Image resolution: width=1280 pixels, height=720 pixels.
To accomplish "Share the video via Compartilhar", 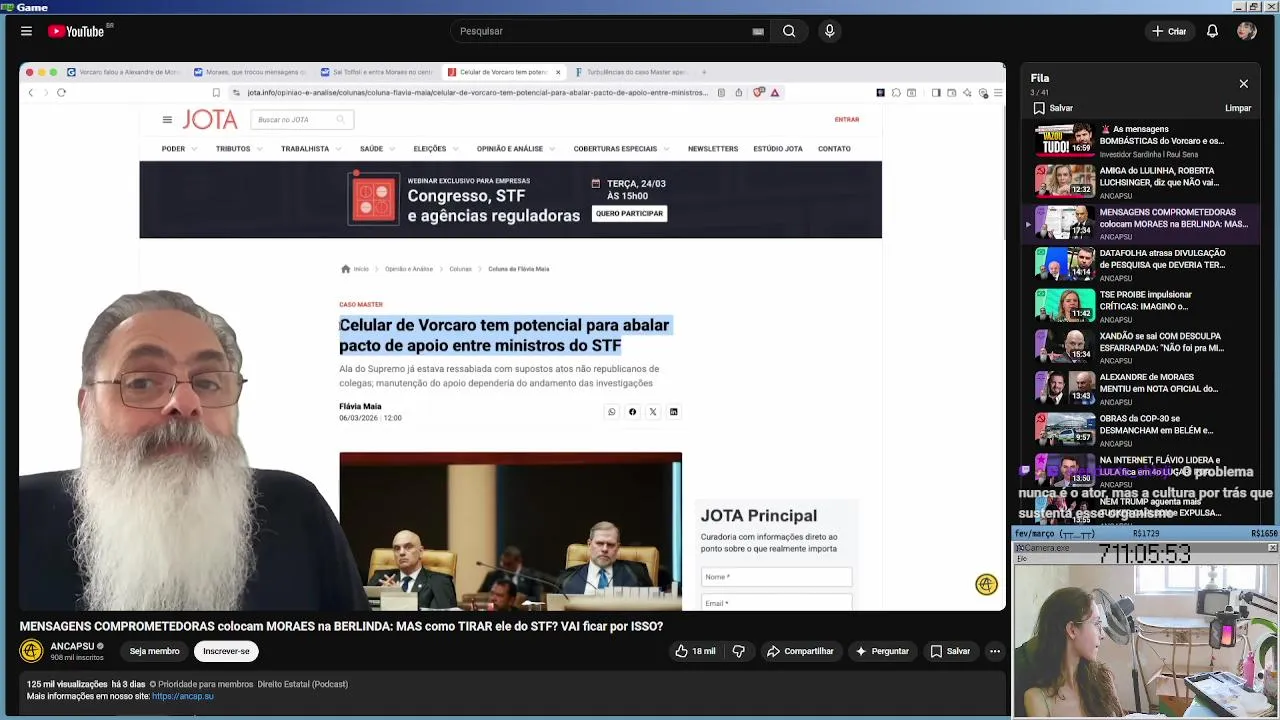I will coord(800,651).
